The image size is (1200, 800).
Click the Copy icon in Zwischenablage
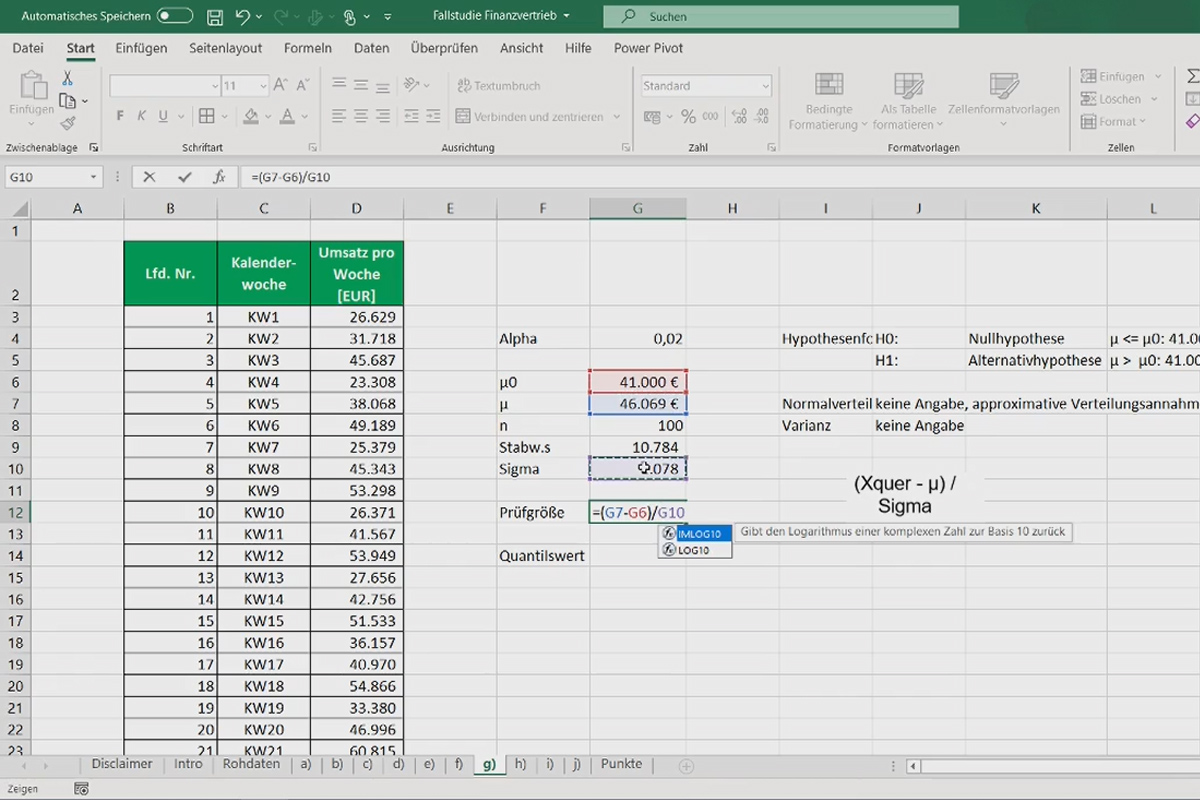coord(68,101)
